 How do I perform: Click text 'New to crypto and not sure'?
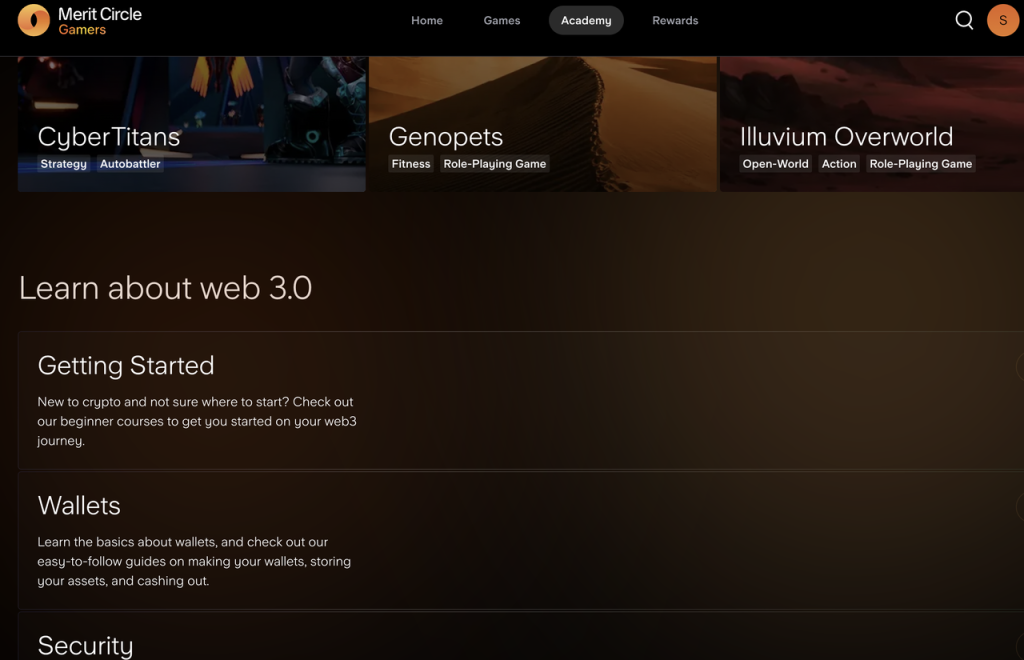[118, 401]
